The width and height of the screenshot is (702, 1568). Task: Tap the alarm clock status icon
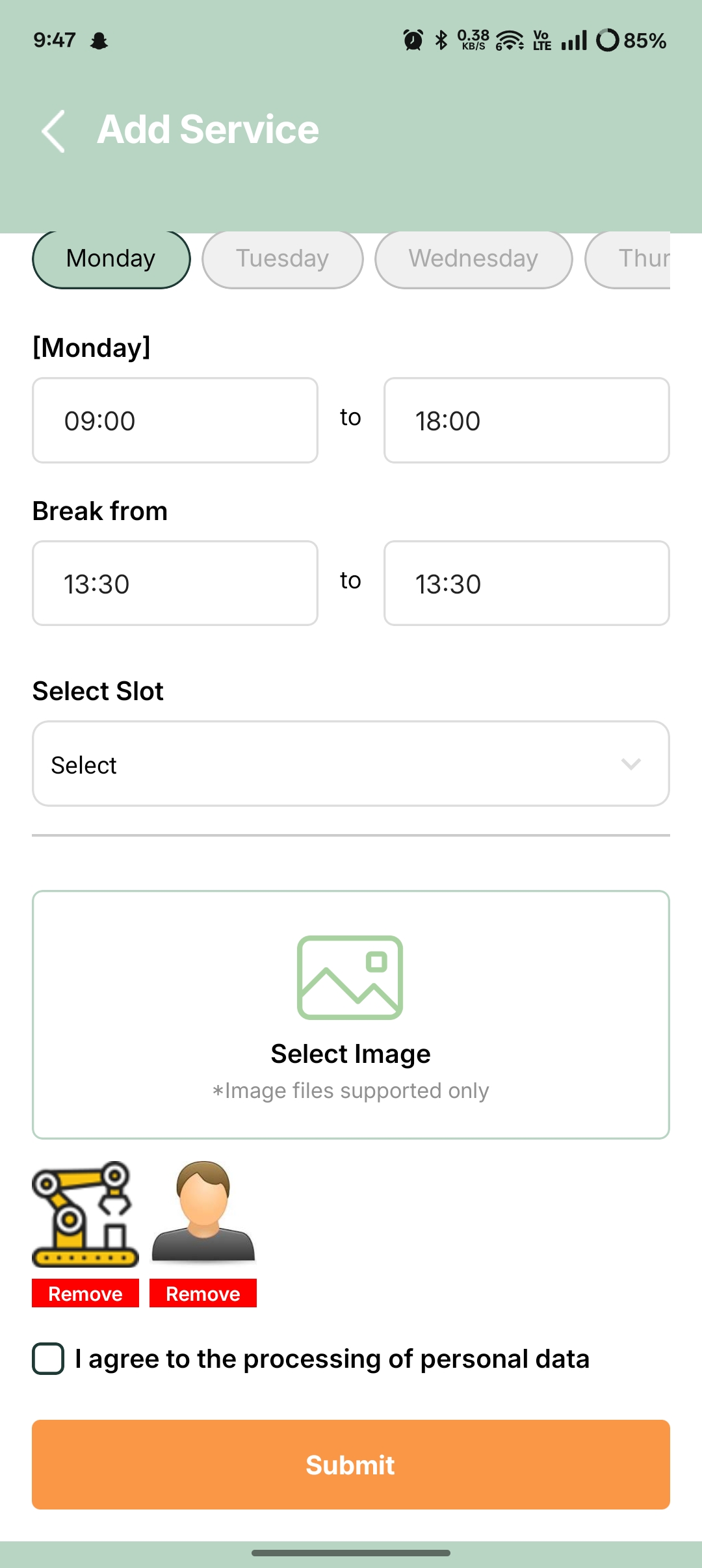[x=413, y=40]
